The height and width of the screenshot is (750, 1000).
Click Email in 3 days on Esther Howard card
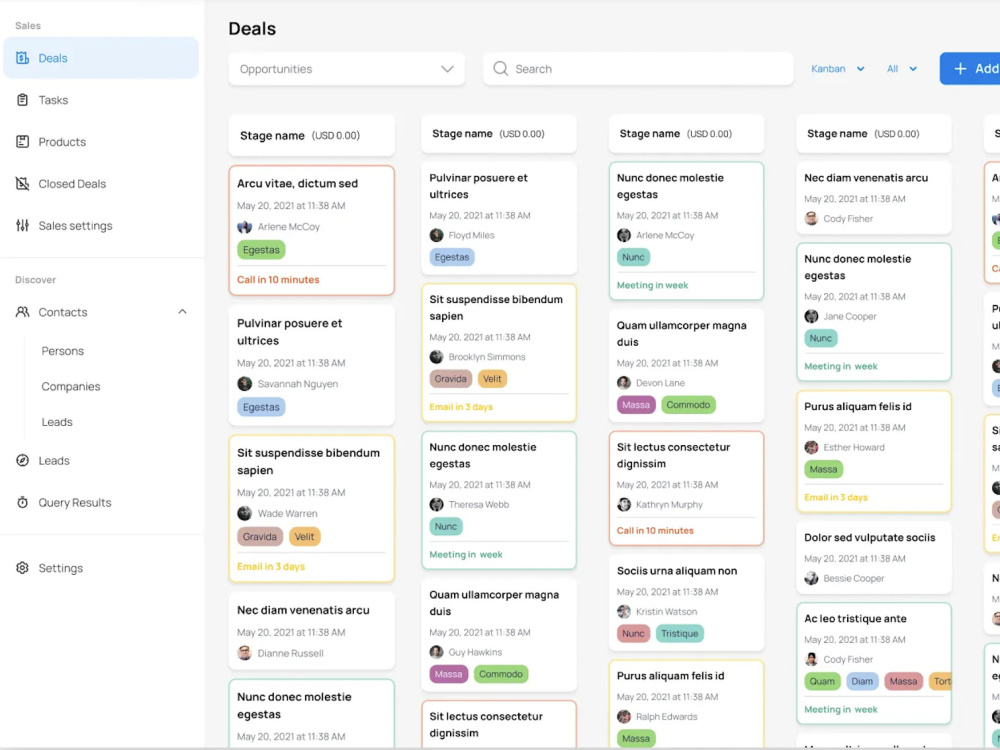(x=835, y=497)
